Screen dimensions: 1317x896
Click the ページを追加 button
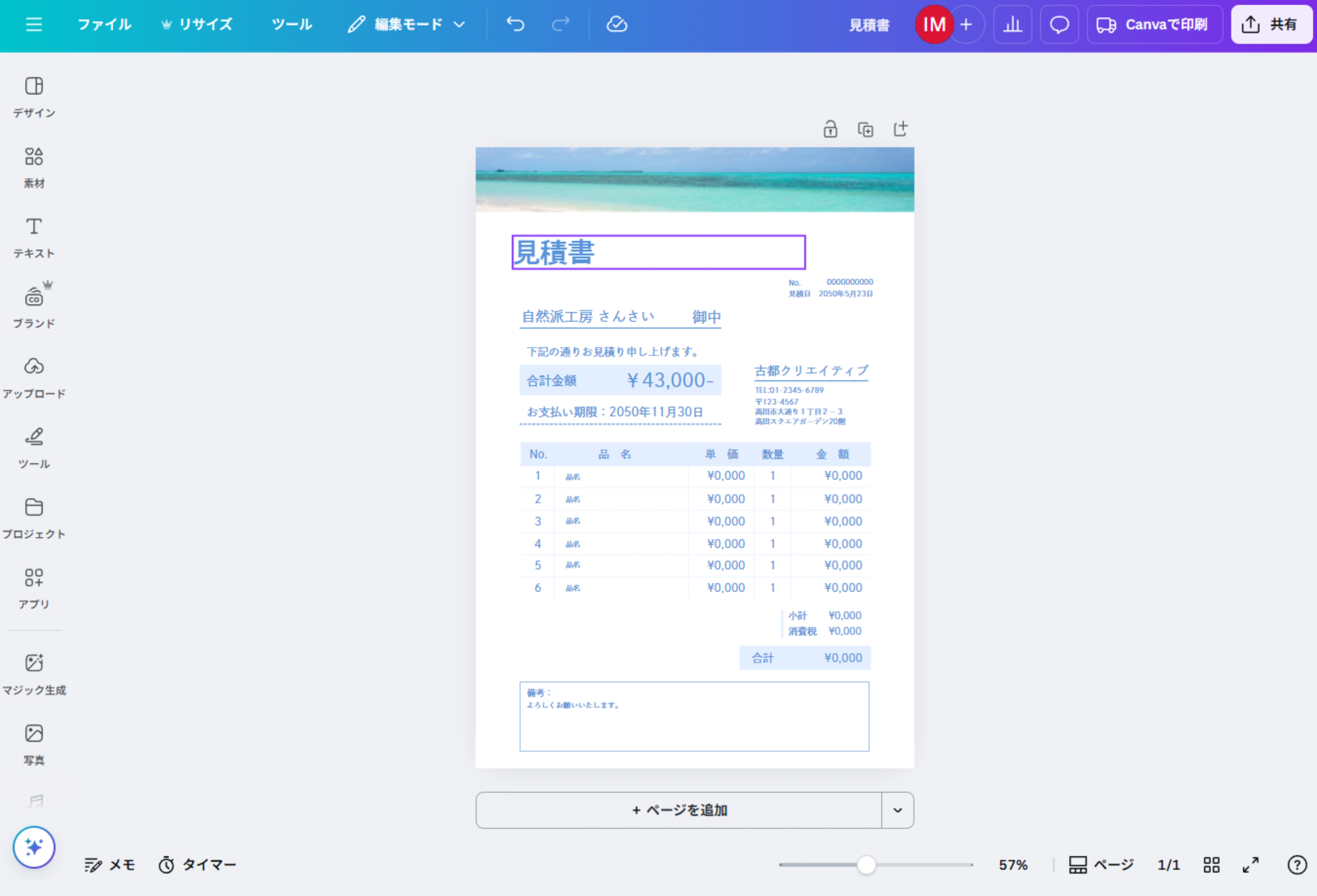click(x=679, y=810)
